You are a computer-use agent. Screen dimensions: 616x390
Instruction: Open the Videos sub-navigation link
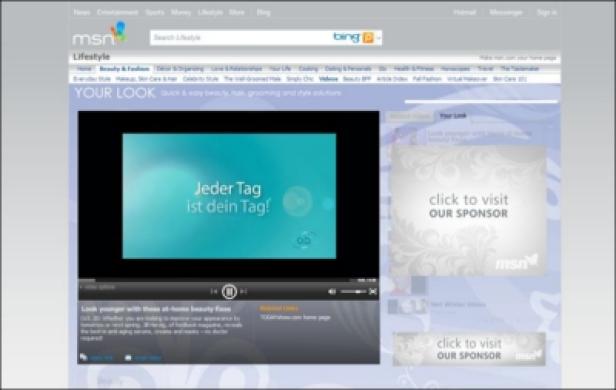click(328, 79)
